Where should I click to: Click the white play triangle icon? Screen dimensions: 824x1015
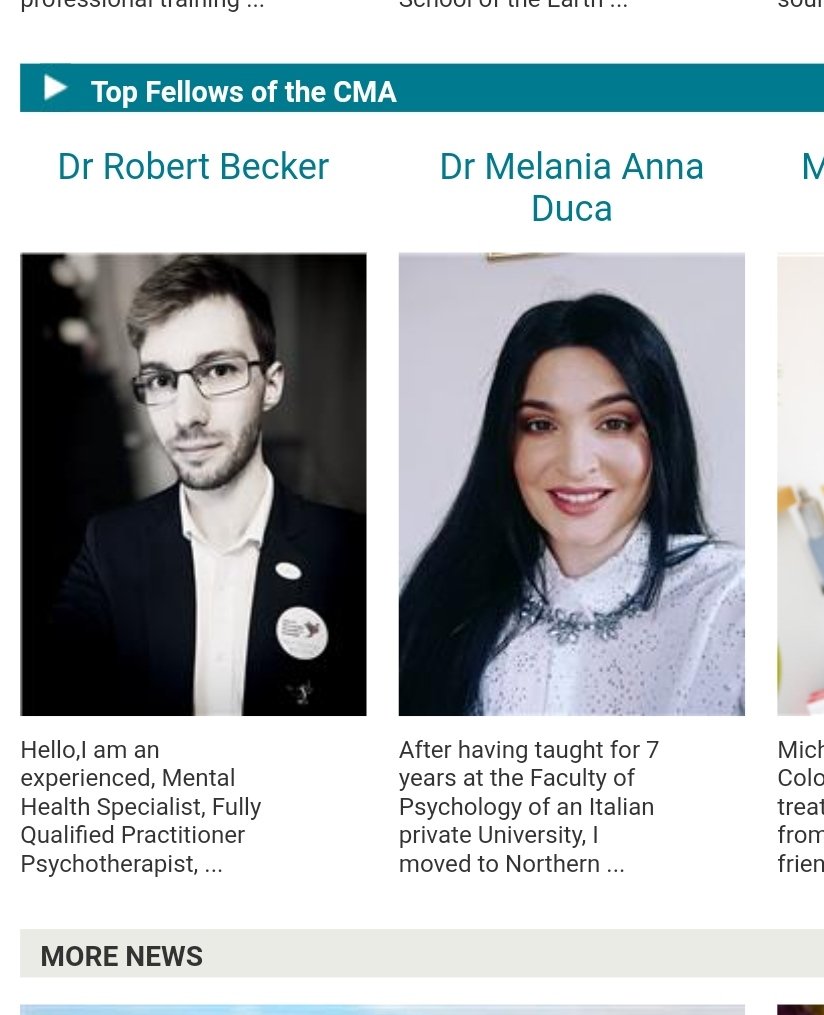55,88
